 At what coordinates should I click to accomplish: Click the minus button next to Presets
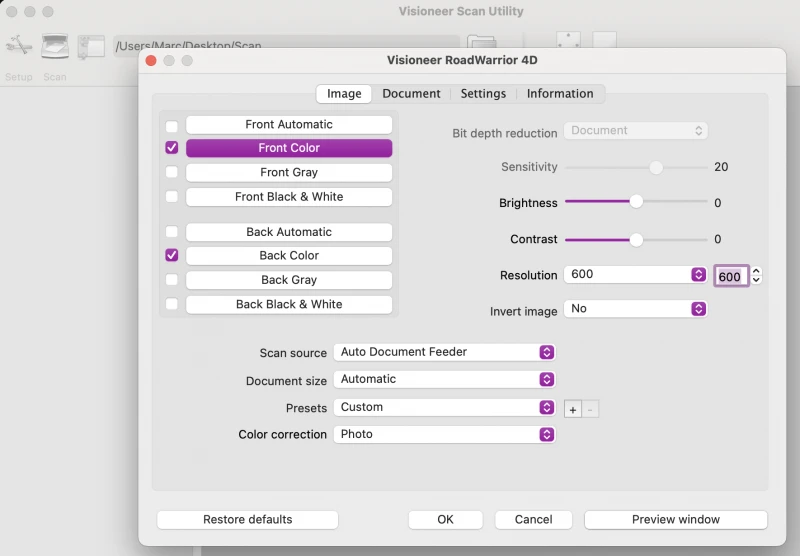[x=590, y=410]
